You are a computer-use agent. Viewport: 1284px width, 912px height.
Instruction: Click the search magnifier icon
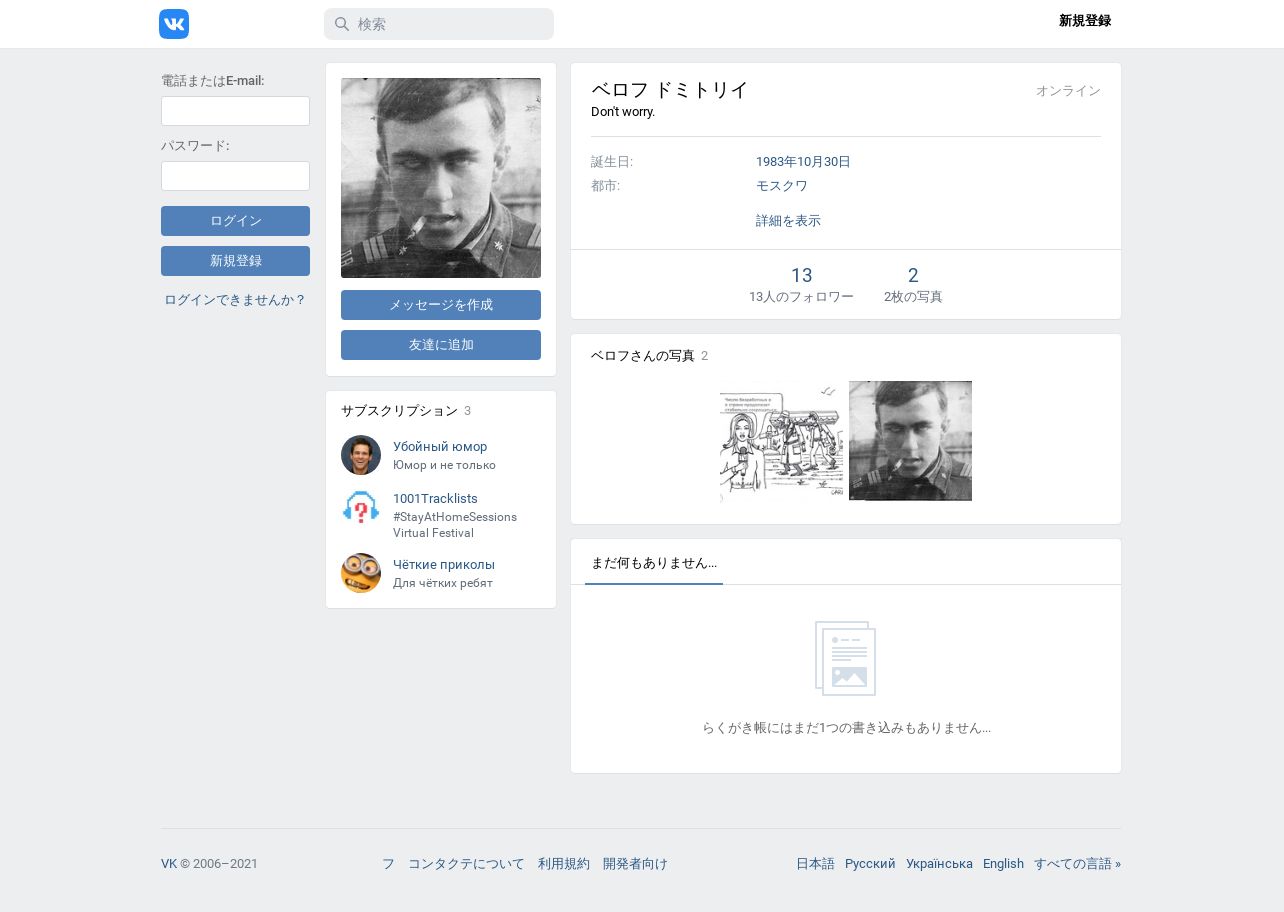click(342, 24)
